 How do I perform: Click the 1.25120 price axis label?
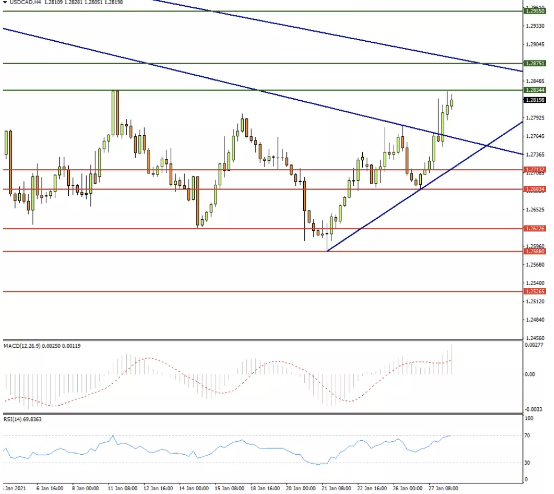coord(535,301)
